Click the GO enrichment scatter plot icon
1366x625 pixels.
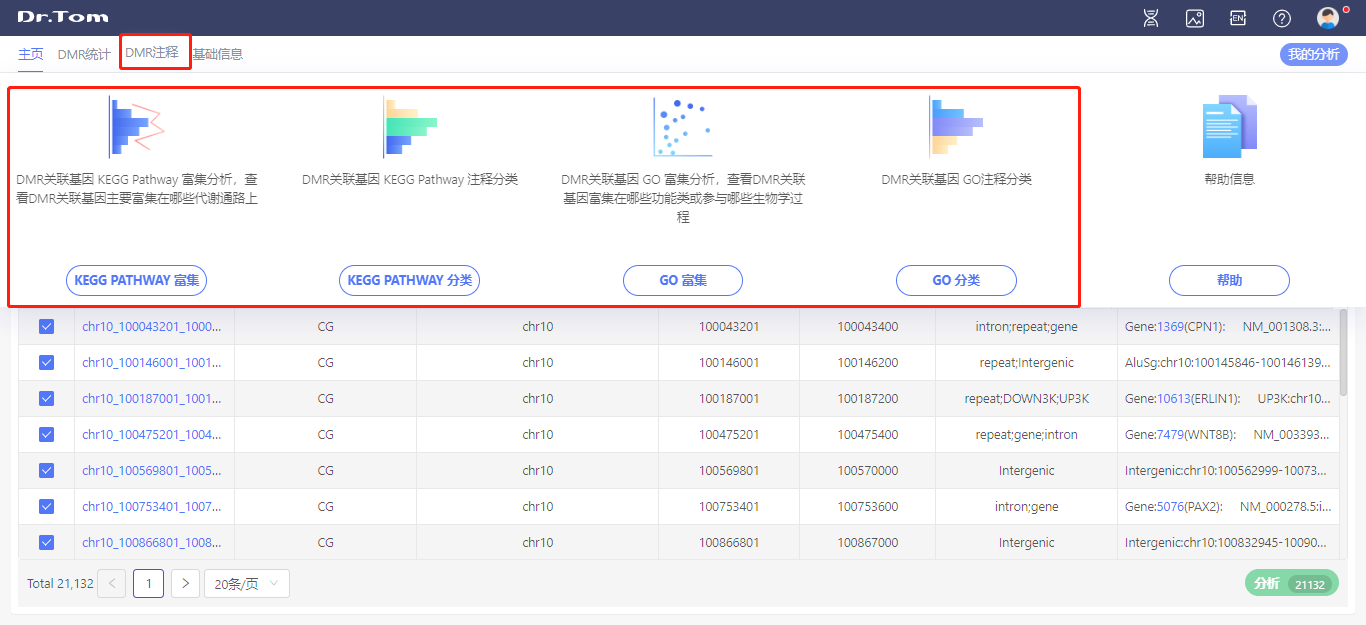(682, 127)
